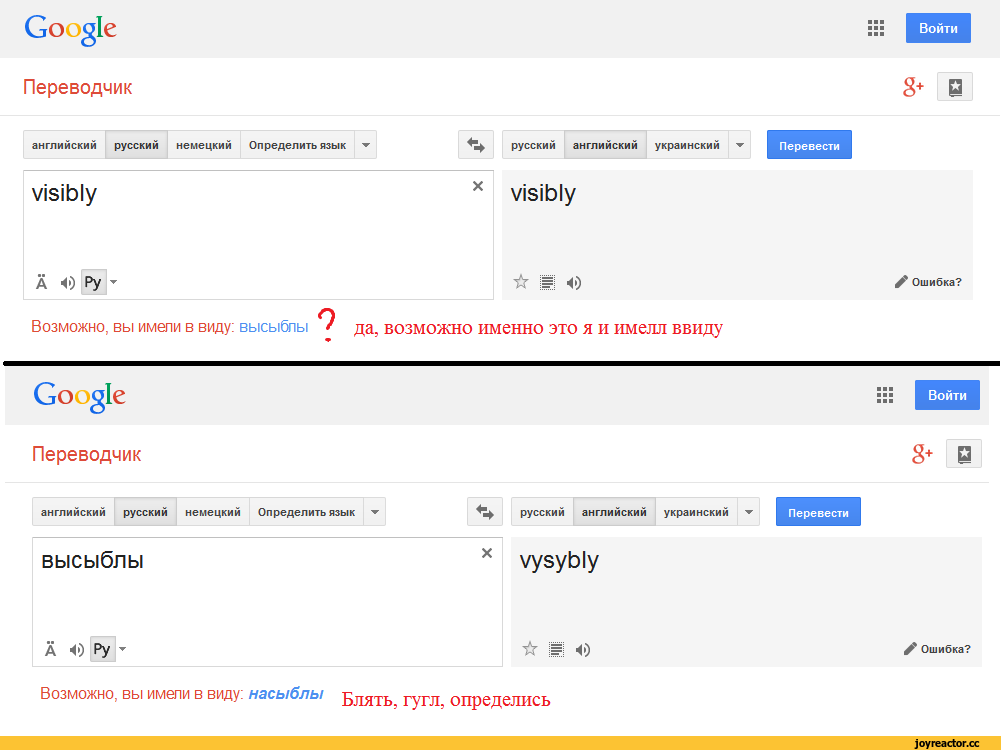Viewport: 1001px width, 750px height.
Task: Expand input tools arrow next to Ру under 'высыблы'
Action: coord(123,650)
